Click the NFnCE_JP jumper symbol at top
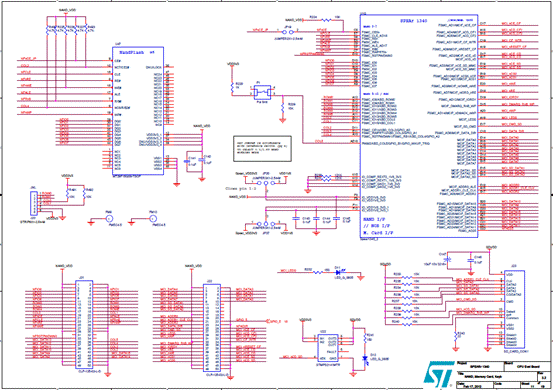Screen dimensions: 553x390 pyautogui.click(x=287, y=32)
